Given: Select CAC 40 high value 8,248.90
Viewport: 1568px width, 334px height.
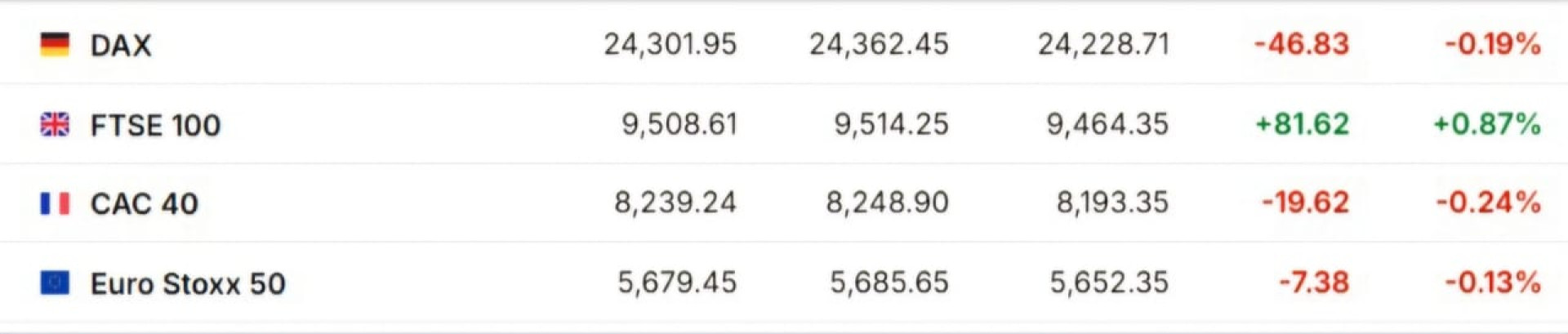Looking at the screenshot, I should (887, 203).
